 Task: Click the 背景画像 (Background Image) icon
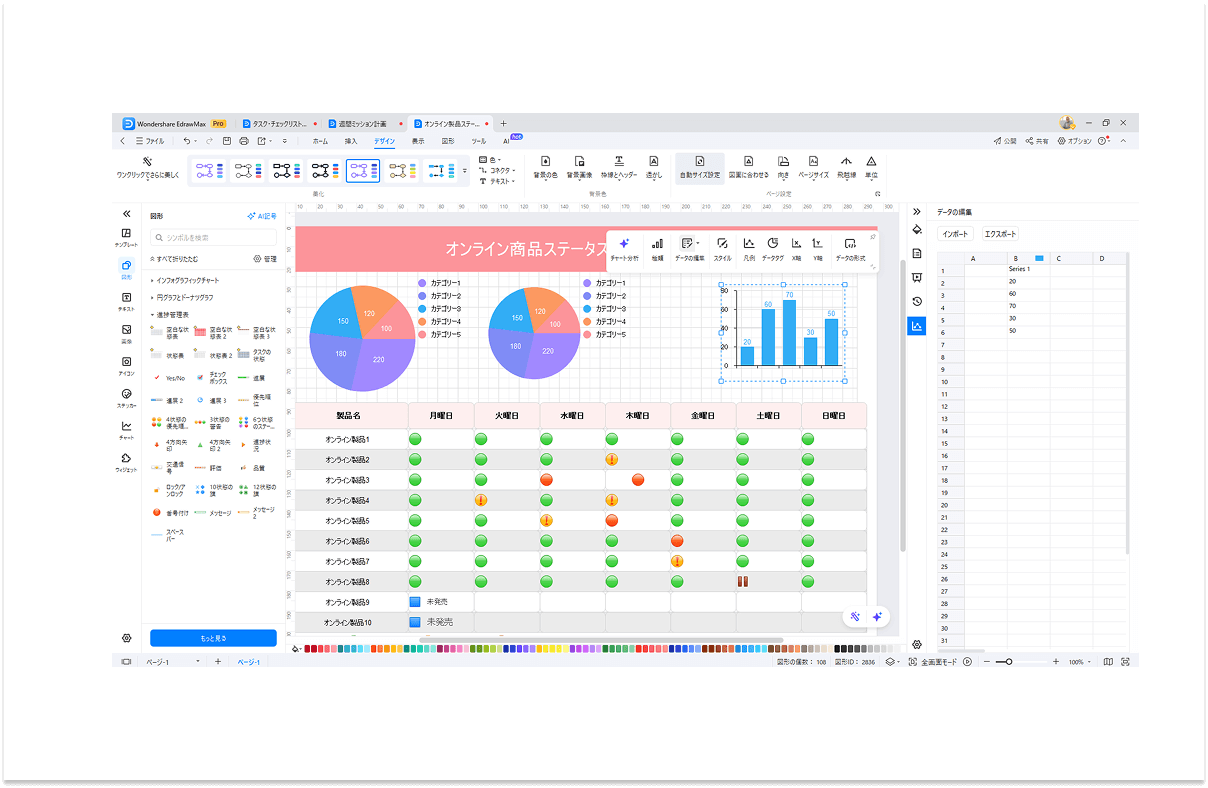pyautogui.click(x=579, y=166)
